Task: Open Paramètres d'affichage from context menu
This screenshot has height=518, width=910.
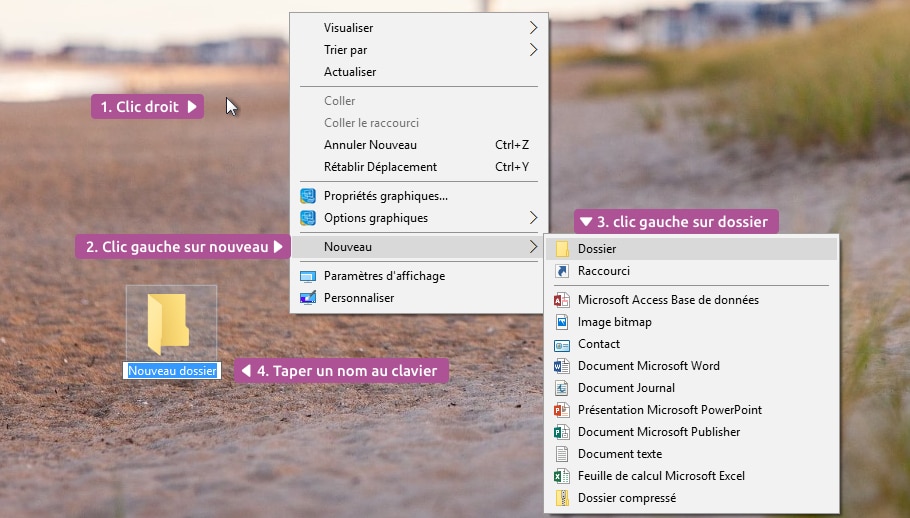Action: (384, 276)
